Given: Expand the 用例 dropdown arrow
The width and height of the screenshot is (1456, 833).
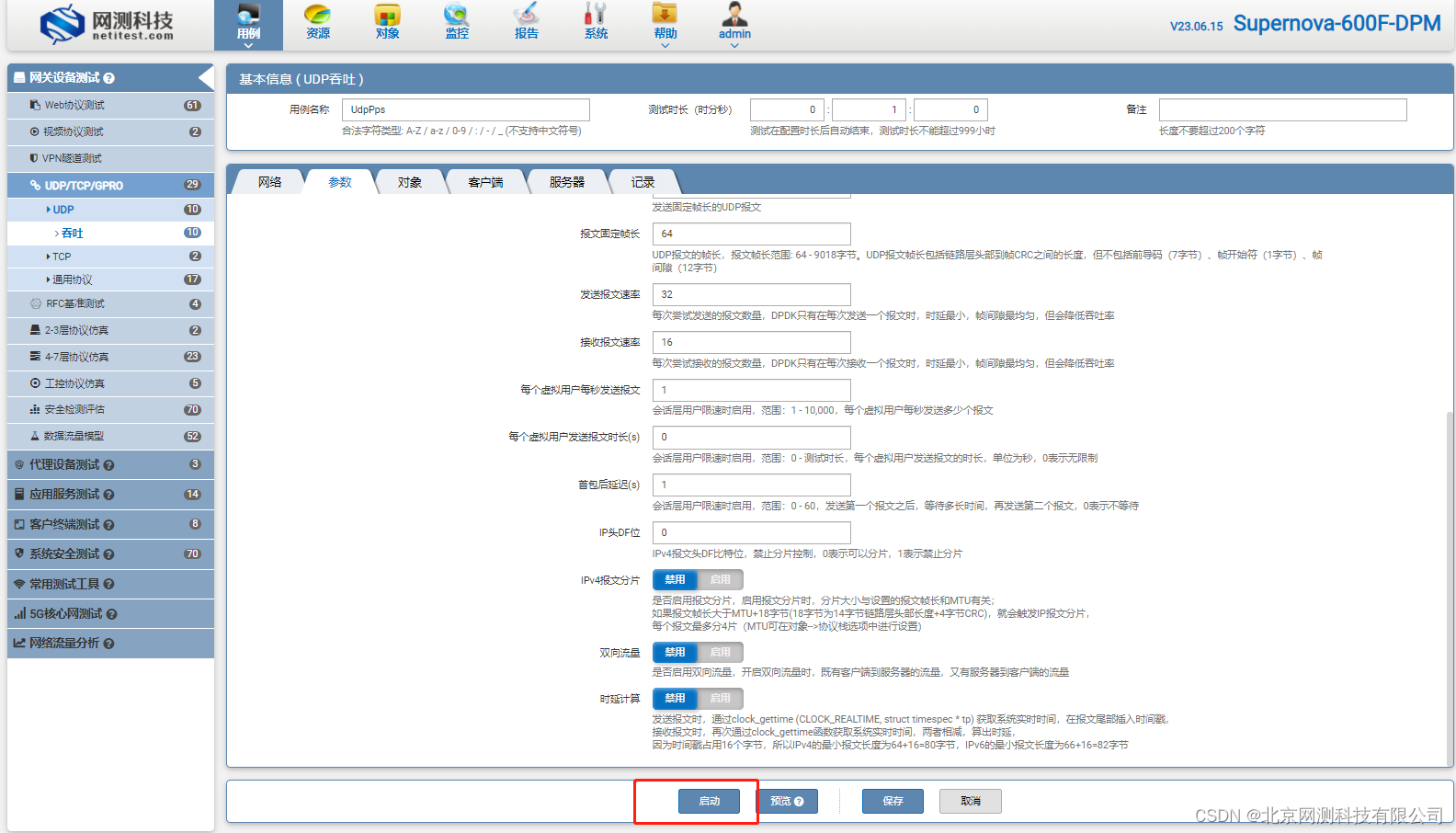Looking at the screenshot, I should point(248,46).
